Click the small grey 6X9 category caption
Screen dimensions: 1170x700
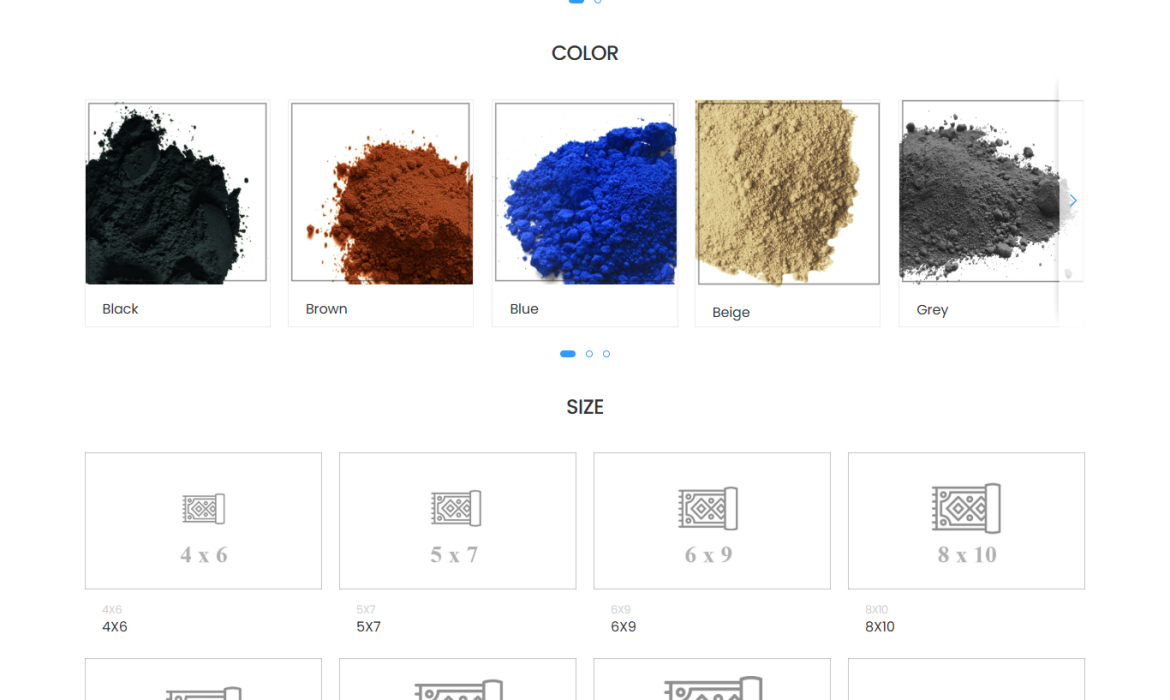pos(621,610)
